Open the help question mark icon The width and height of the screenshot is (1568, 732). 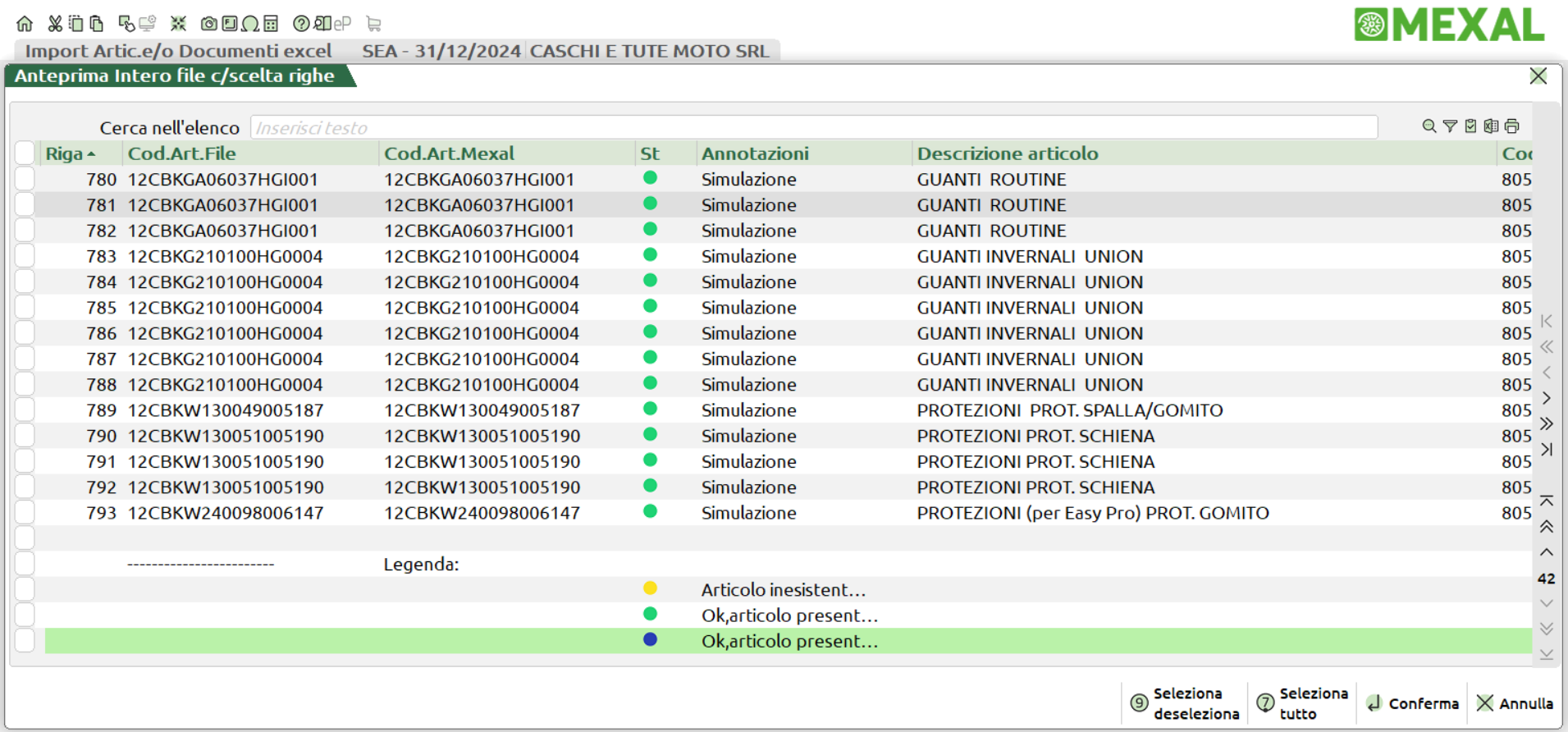301,24
